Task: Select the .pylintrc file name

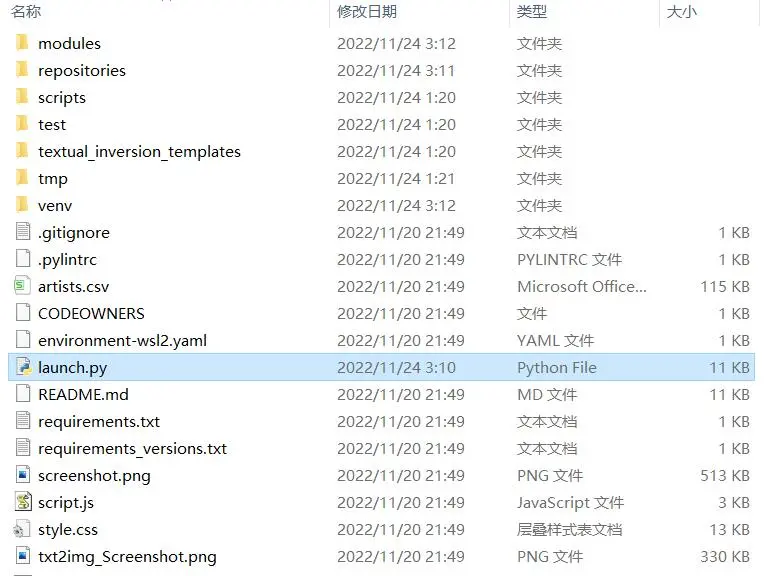Action: pyautogui.click(x=68, y=260)
